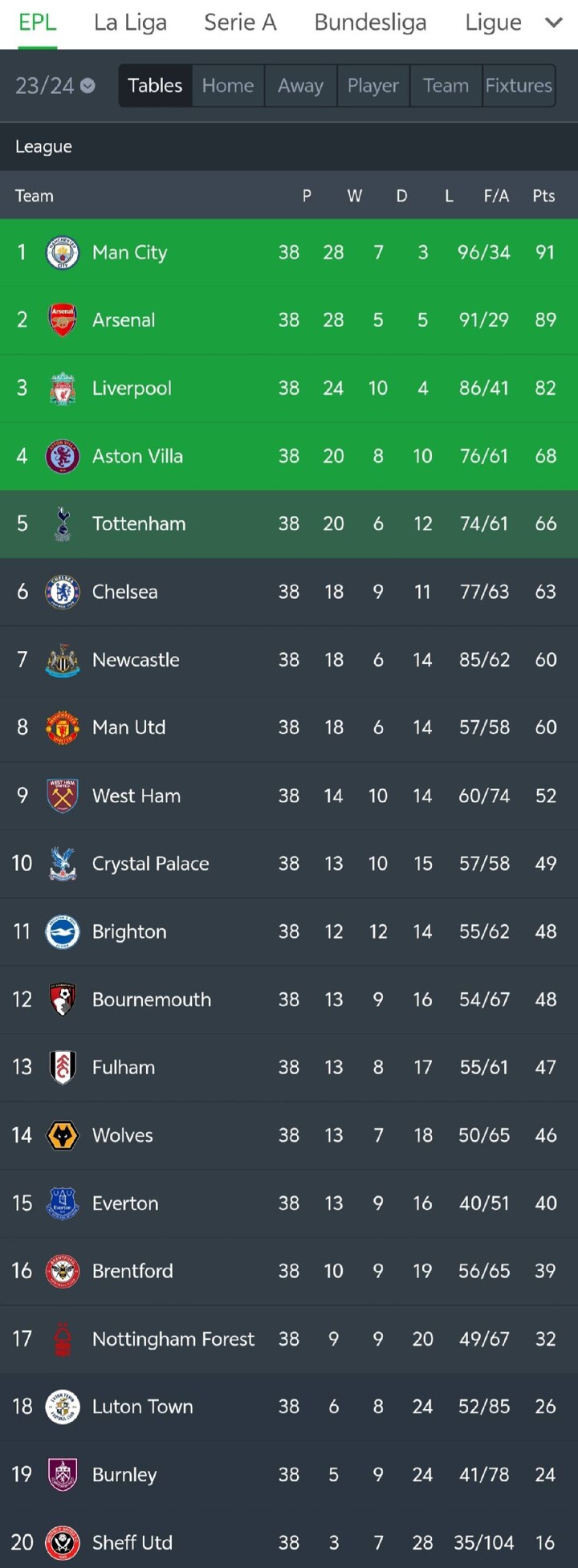Open the Player stats view
This screenshot has width=578, height=1568.
(x=372, y=86)
